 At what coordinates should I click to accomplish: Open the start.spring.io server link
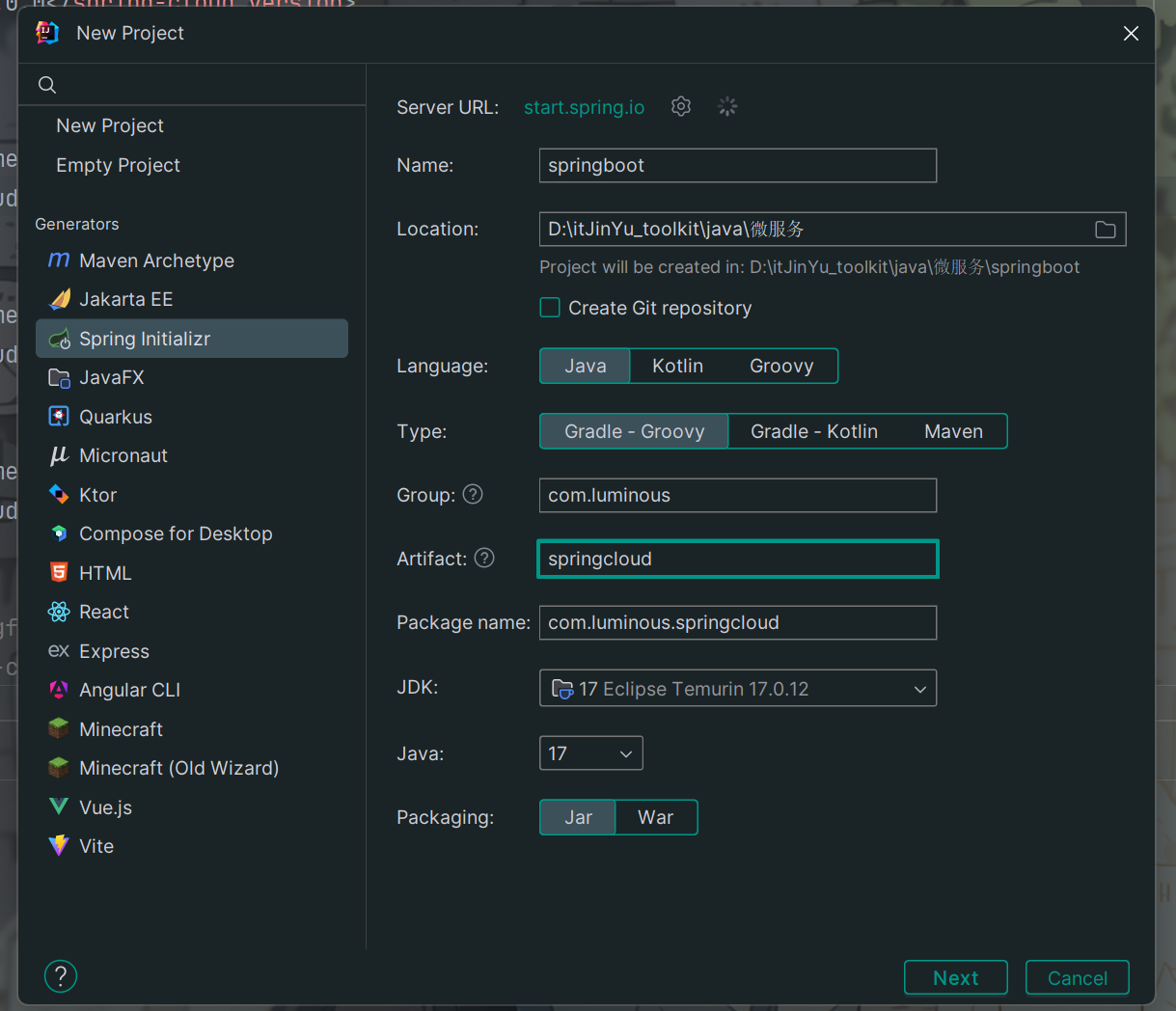coord(584,107)
